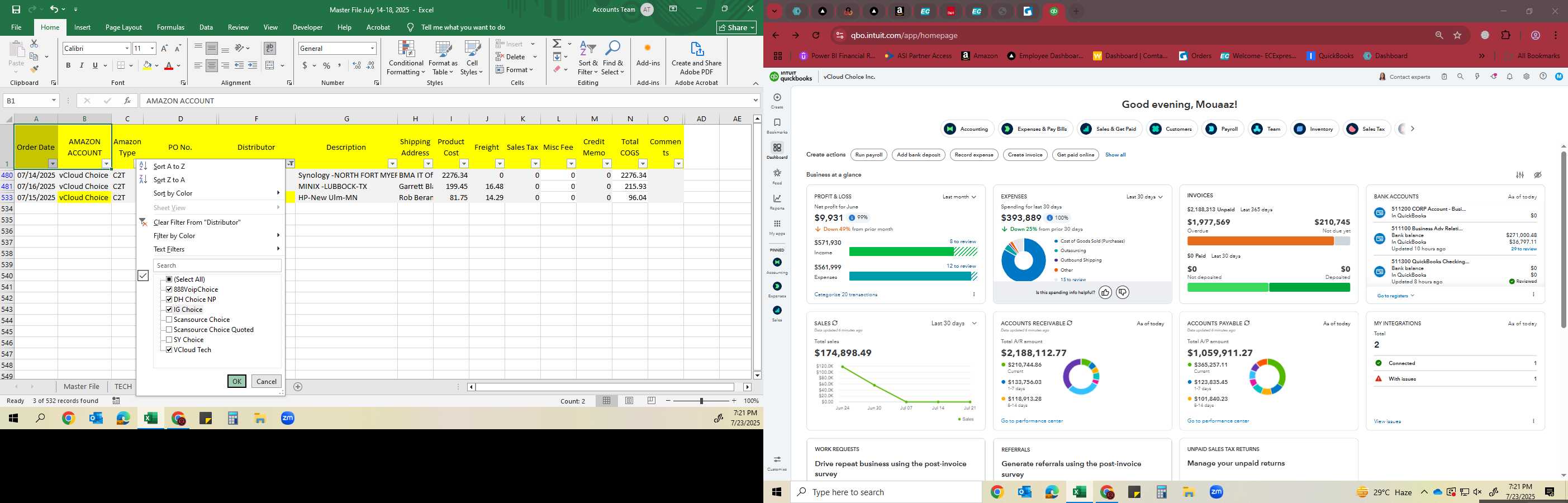Open QuickBooks Bookmarks sidebar icon
The width and height of the screenshot is (1568, 503).
(777, 126)
